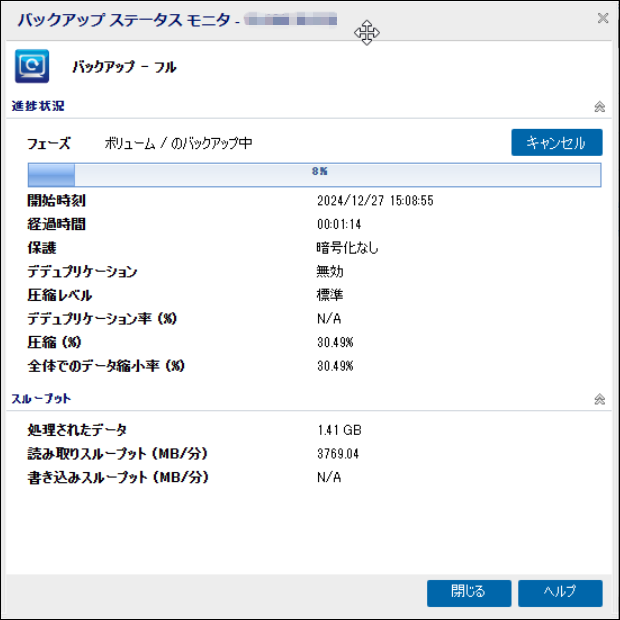Collapse the スループット section
Screen dimensions: 620x620
(599, 399)
